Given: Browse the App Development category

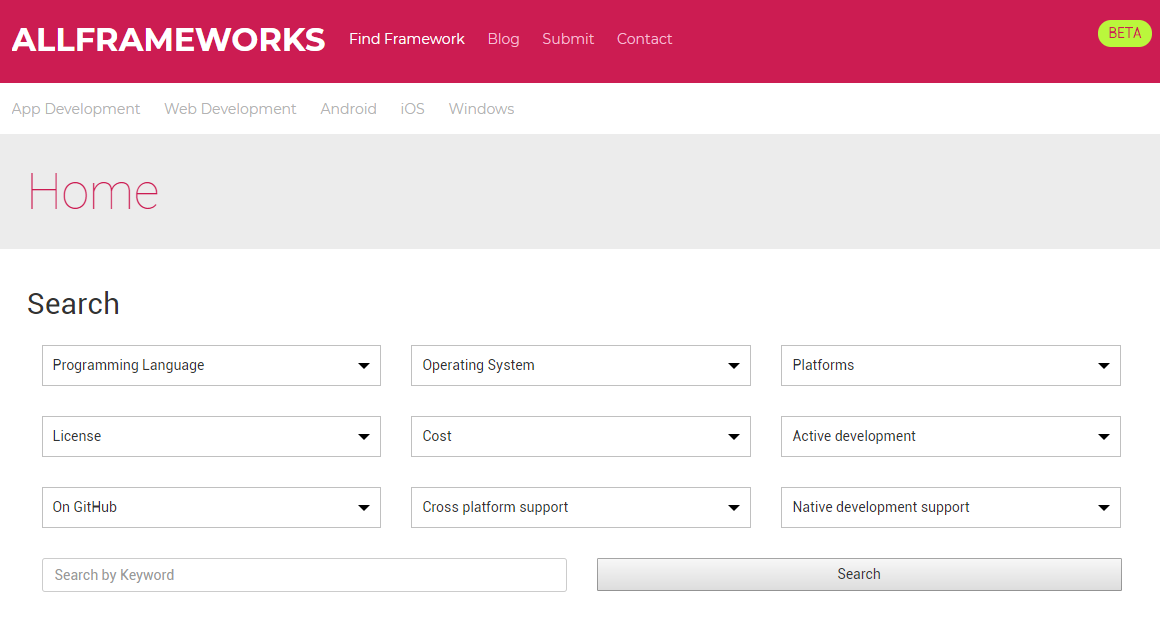Looking at the screenshot, I should click(75, 108).
